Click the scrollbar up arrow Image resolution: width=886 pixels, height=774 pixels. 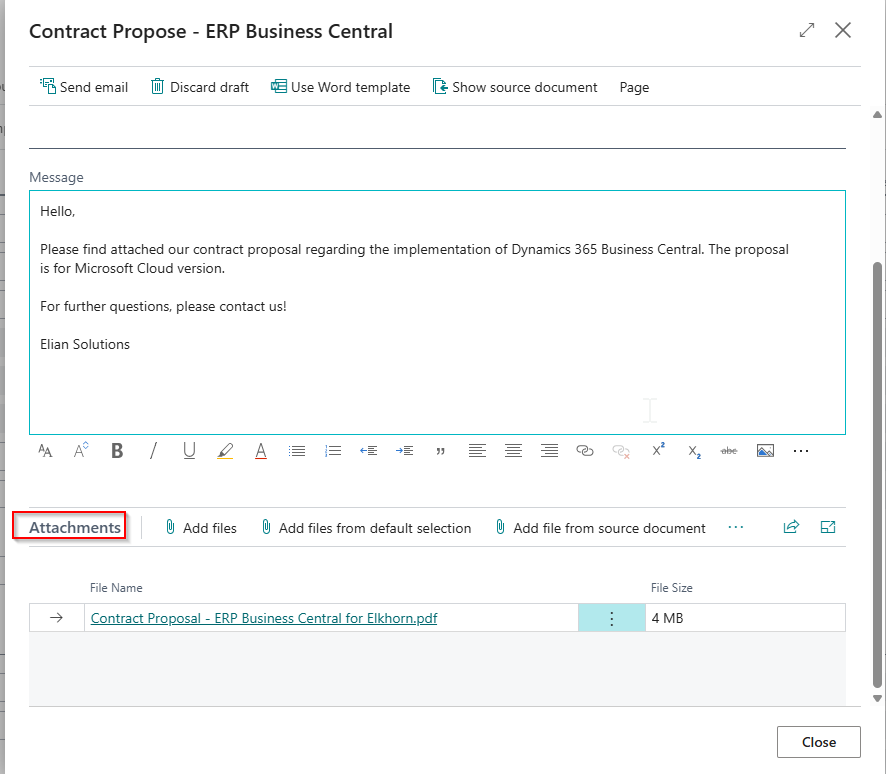[x=877, y=115]
